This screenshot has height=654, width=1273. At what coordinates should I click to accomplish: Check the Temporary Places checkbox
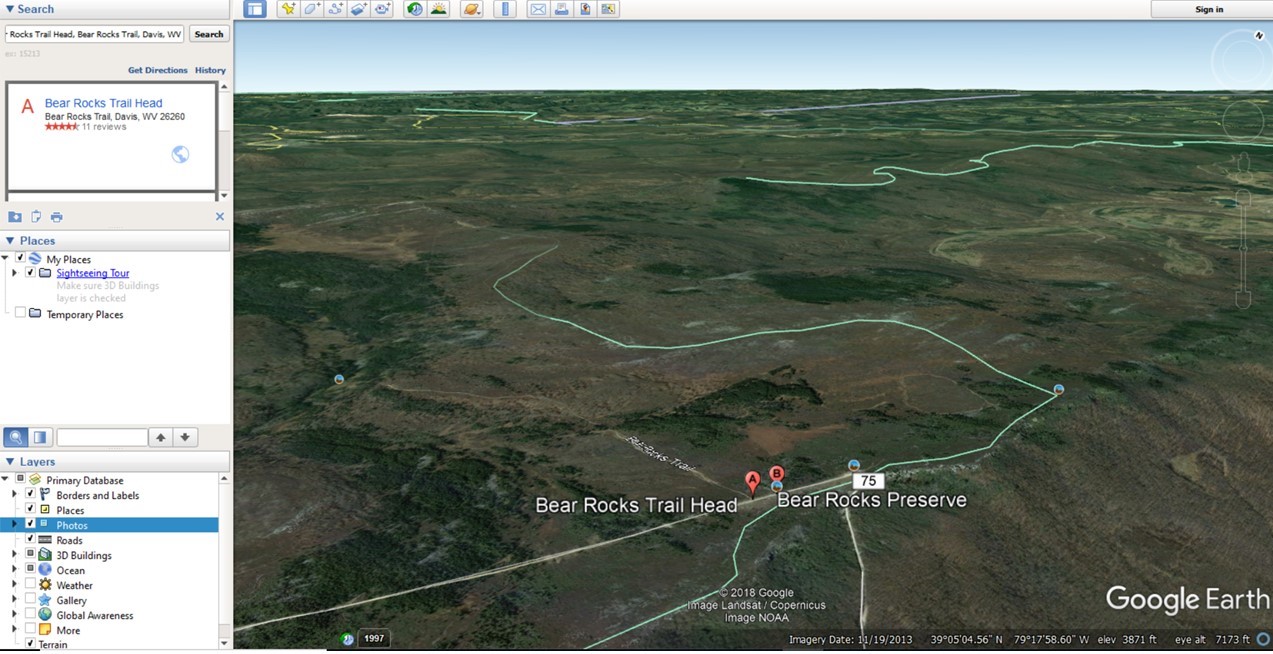point(20,313)
